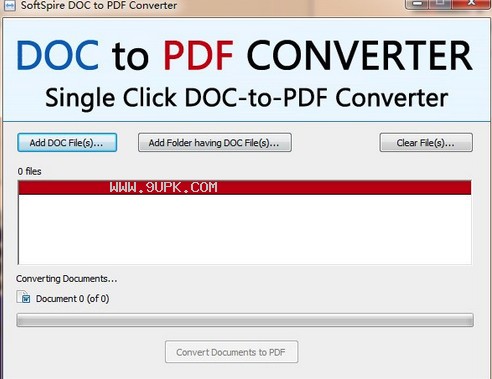Screen dimensions: 492x379
Task: Select the red WWW.9UPK.COM list row
Action: 245,187
